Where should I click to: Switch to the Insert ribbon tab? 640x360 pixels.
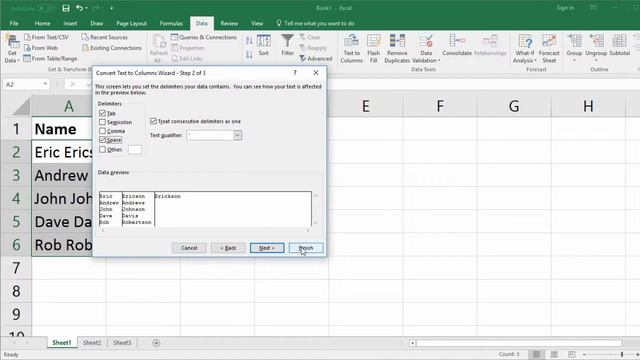70,23
